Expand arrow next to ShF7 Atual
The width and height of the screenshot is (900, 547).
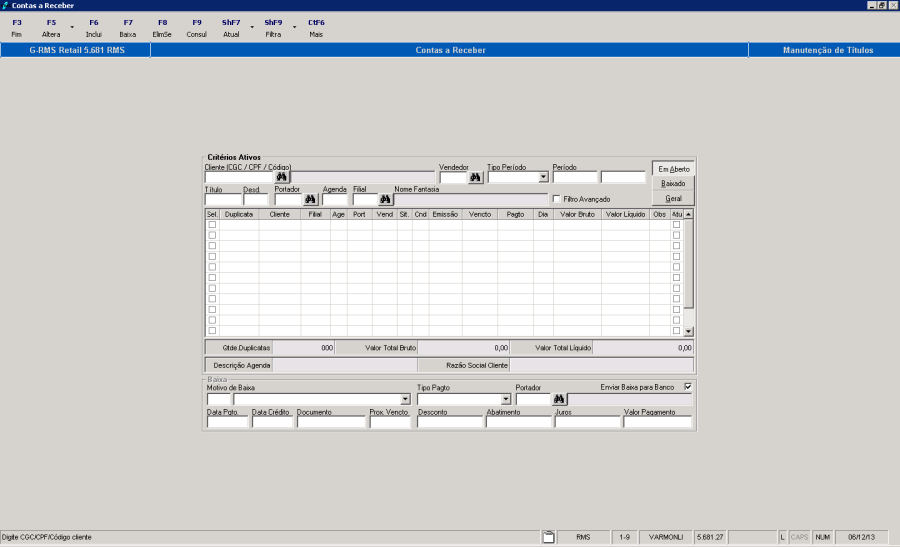pos(252,27)
